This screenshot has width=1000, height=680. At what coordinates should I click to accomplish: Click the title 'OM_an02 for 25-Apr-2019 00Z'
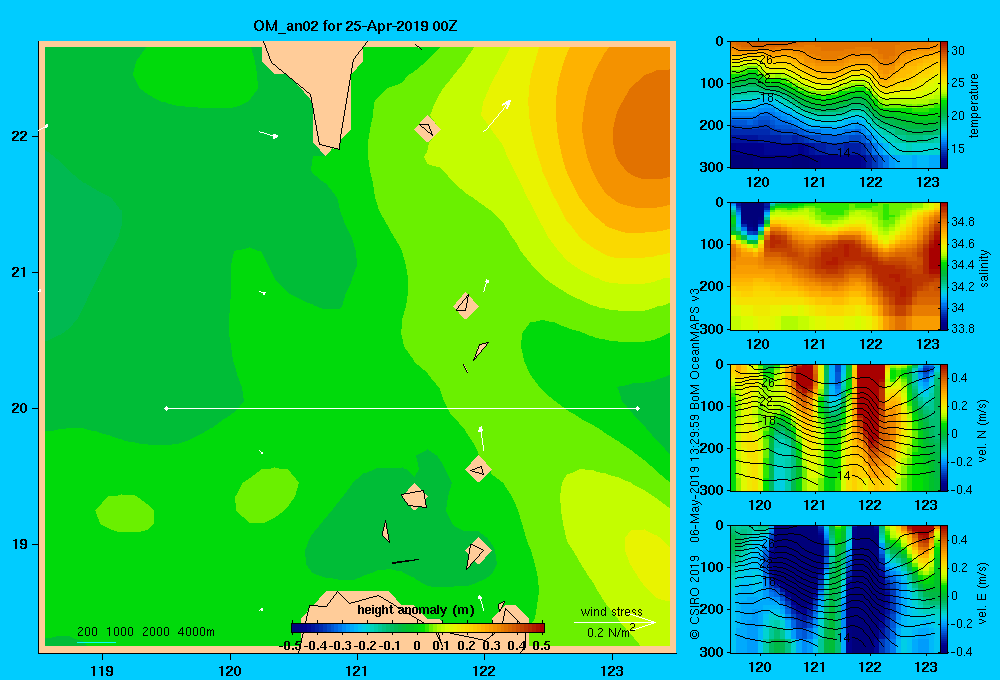coord(355,26)
